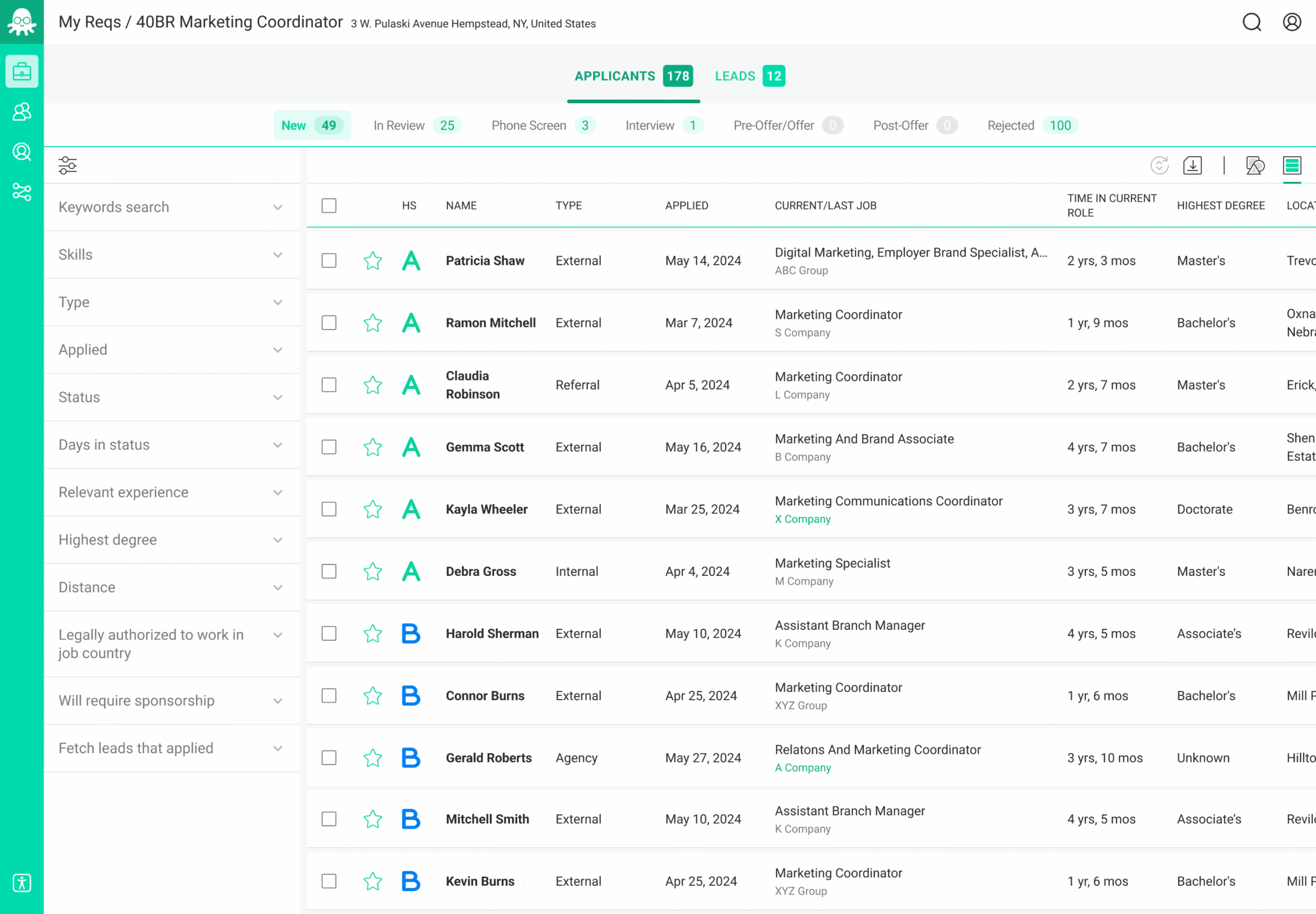Click the filter sliders icon

click(x=67, y=166)
